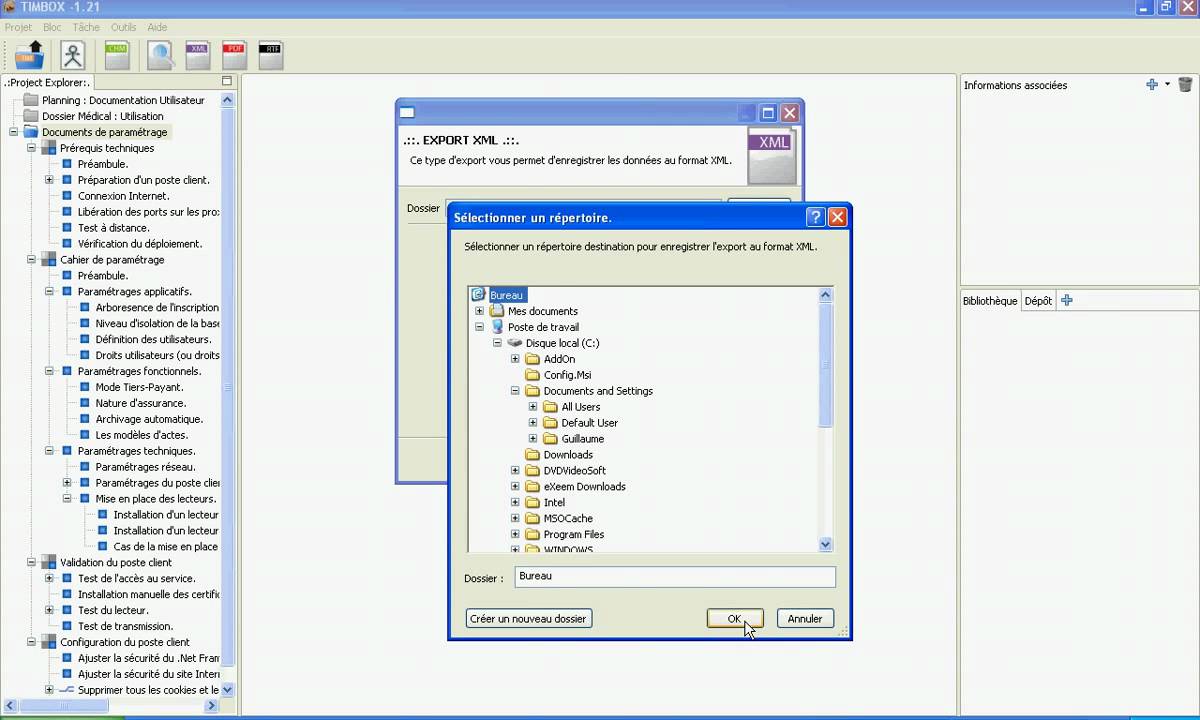Screen dimensions: 1200x720
Task: Confirm directory selection with OK
Action: [x=735, y=619]
